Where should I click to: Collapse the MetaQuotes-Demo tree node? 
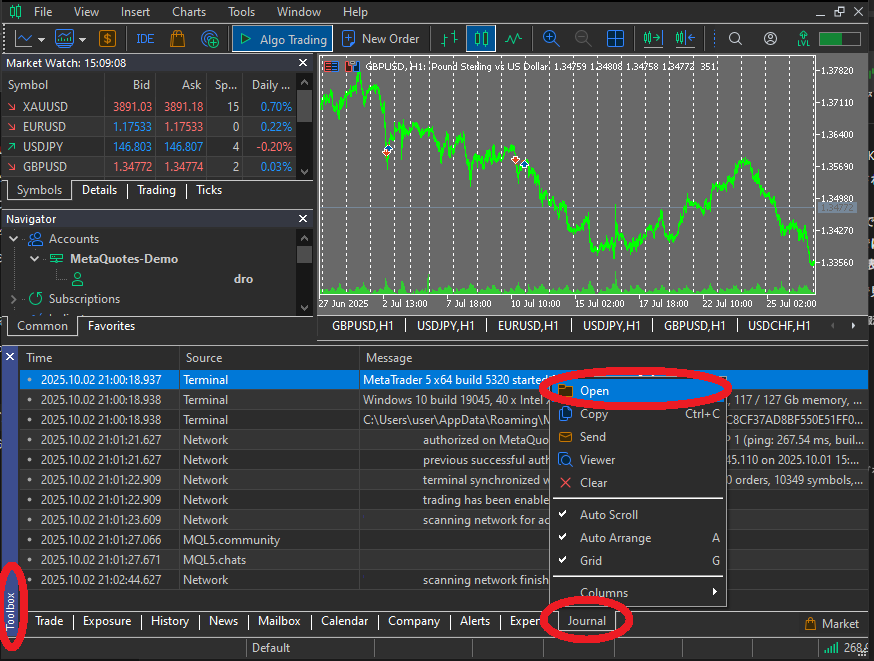coord(35,259)
